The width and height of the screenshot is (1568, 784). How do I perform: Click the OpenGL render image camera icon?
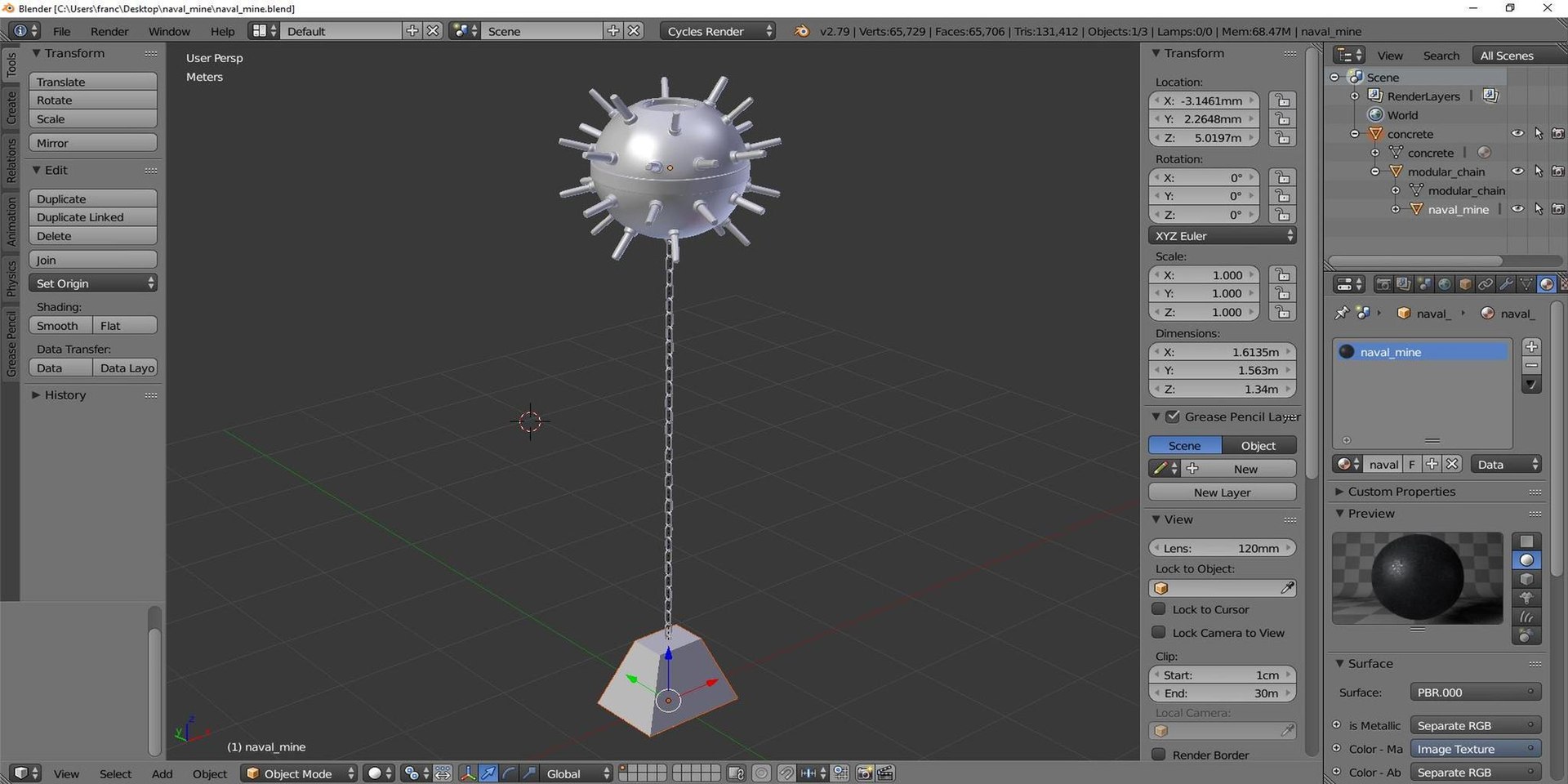tap(865, 773)
